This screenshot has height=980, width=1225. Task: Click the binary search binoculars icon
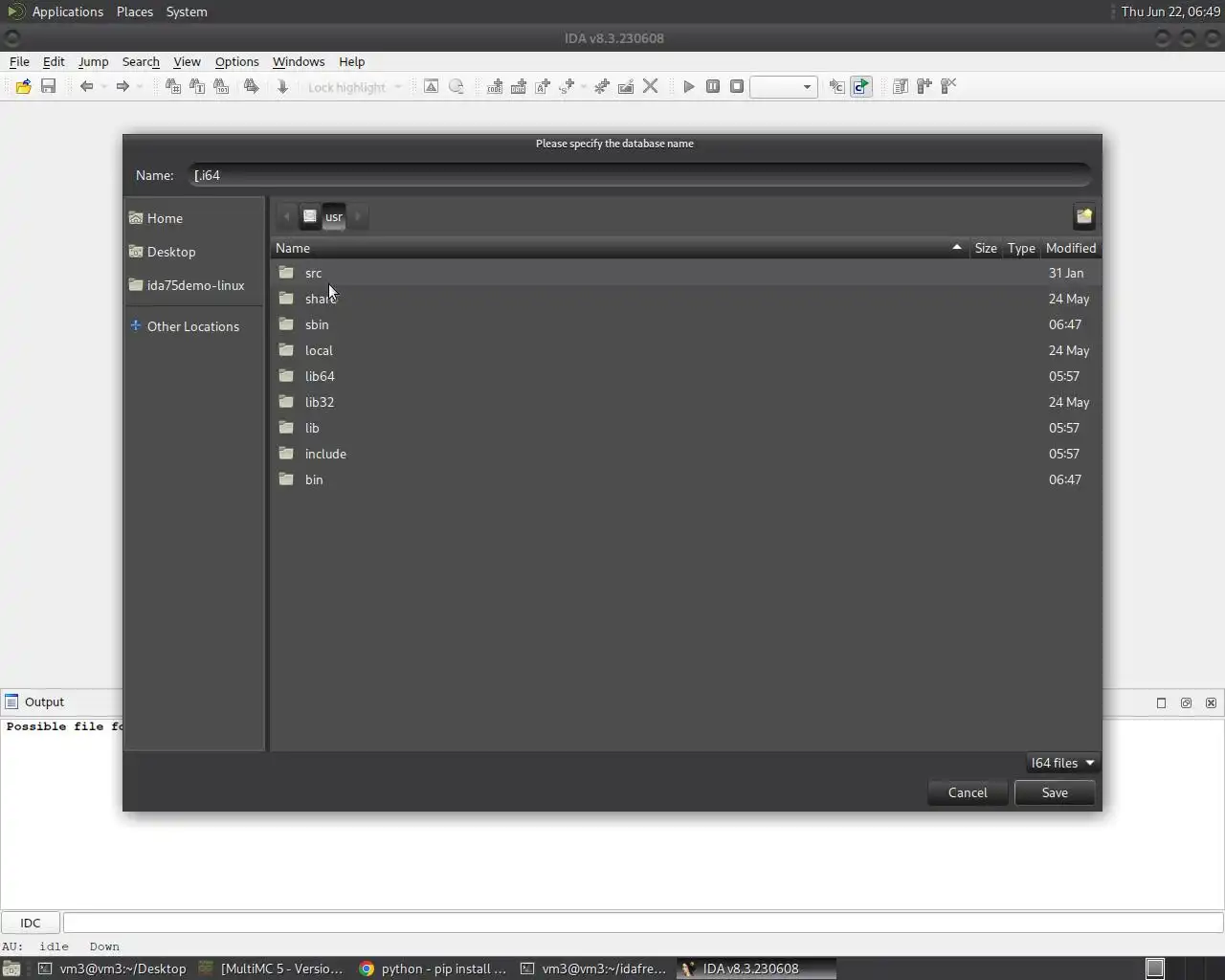[x=221, y=86]
